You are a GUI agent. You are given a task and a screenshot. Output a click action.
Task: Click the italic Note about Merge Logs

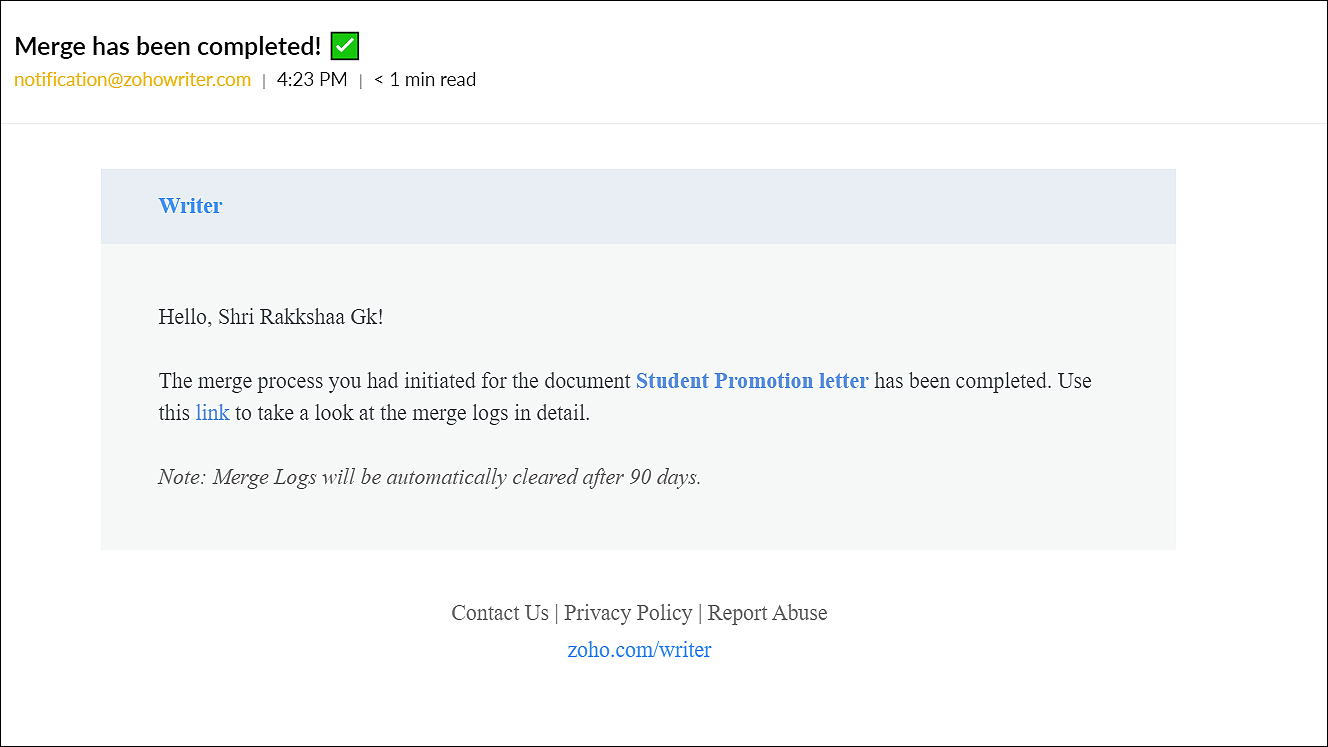[x=430, y=477]
